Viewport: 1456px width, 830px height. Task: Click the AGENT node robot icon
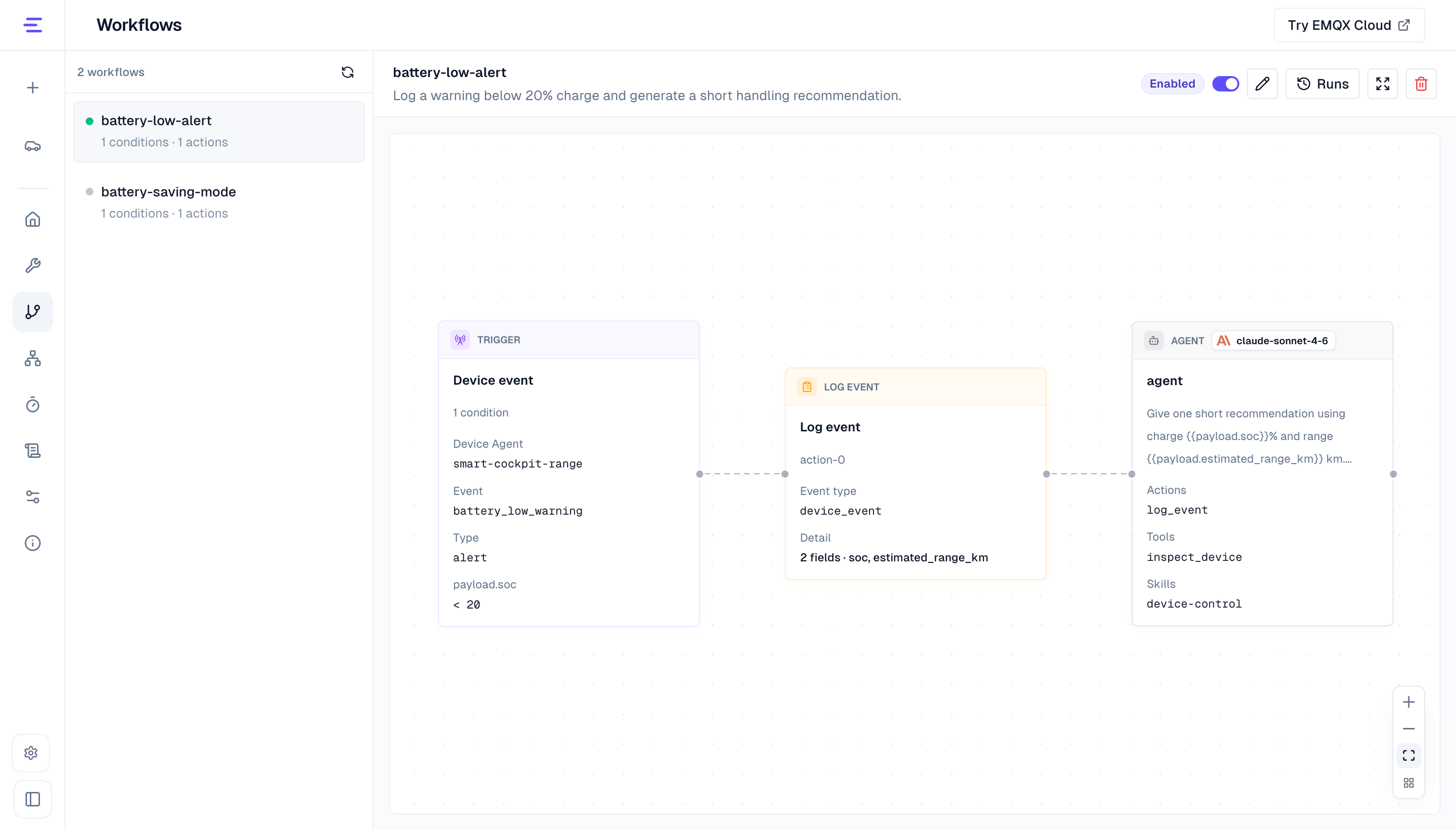click(1154, 341)
